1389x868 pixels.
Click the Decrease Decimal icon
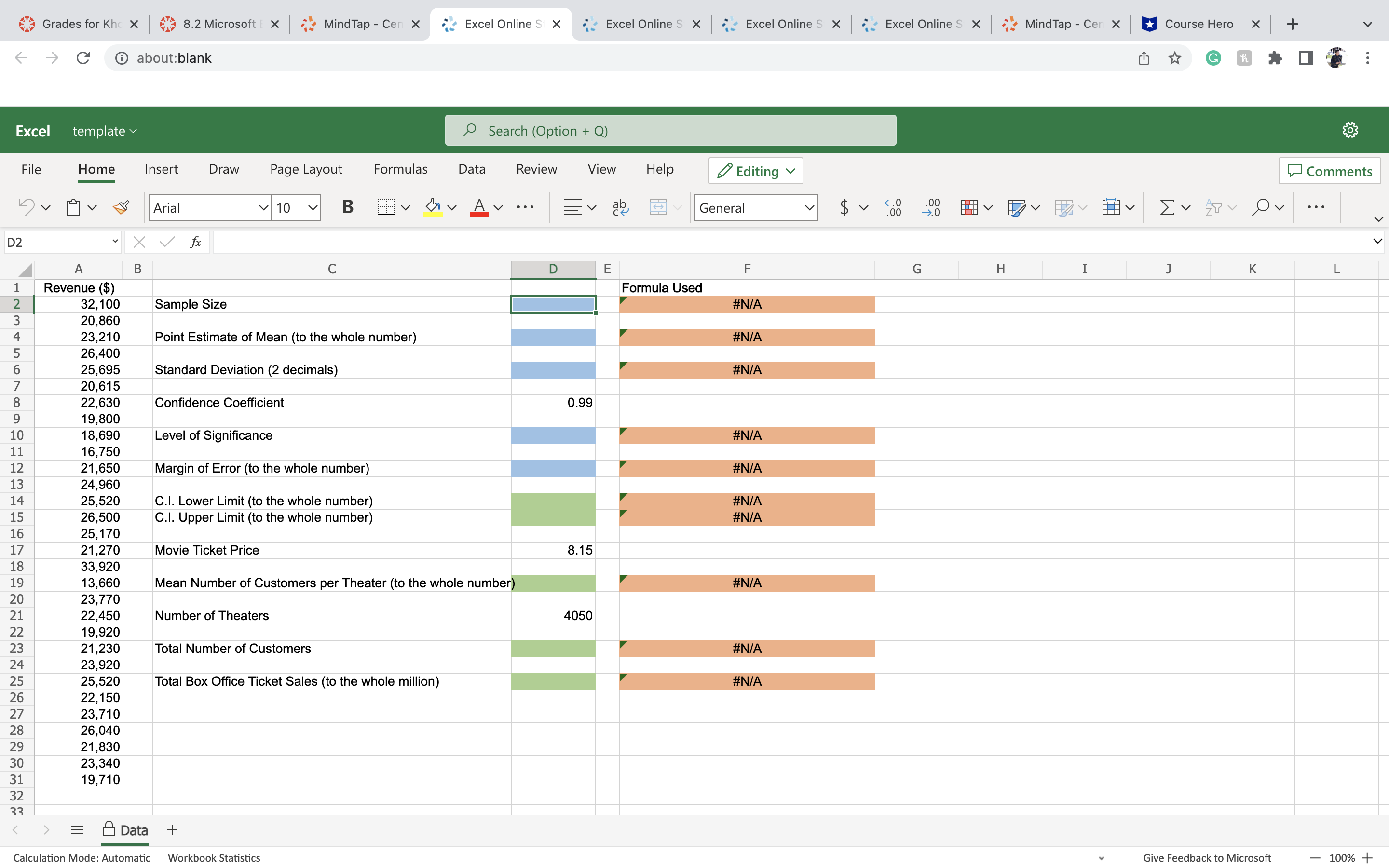coord(930,207)
